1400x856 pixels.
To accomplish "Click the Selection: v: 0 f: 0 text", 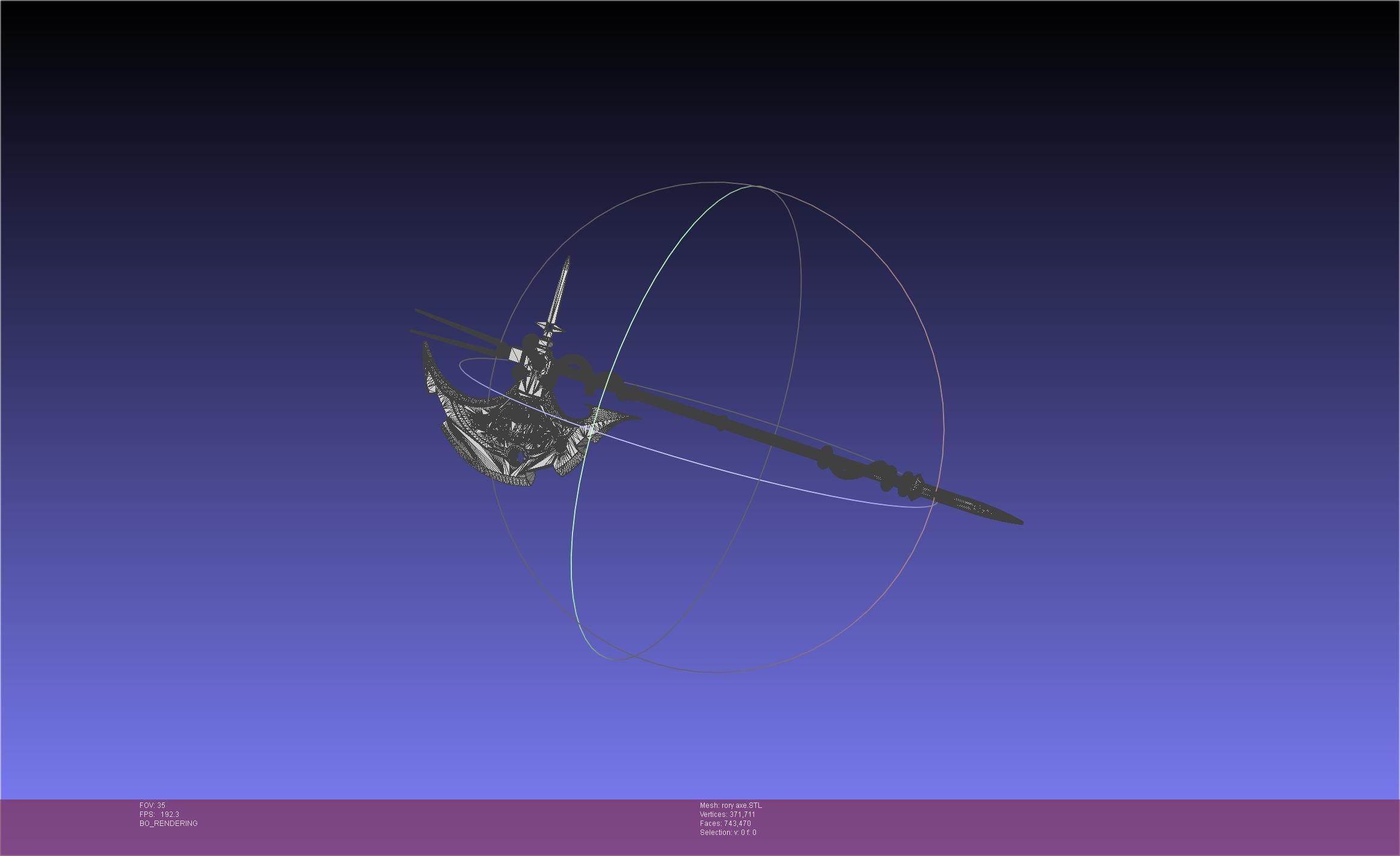I will tap(728, 832).
